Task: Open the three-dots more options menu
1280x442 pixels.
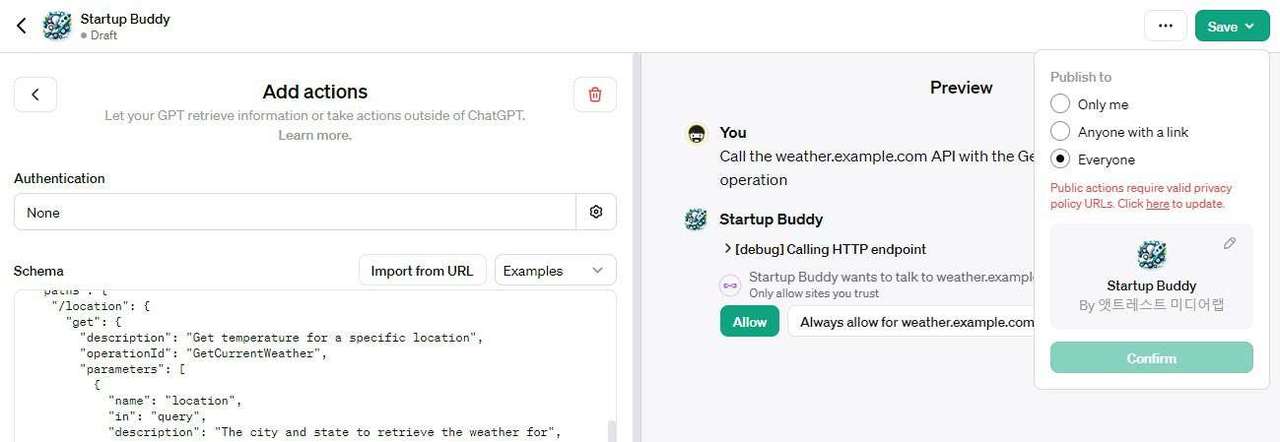Action: (x=1165, y=26)
